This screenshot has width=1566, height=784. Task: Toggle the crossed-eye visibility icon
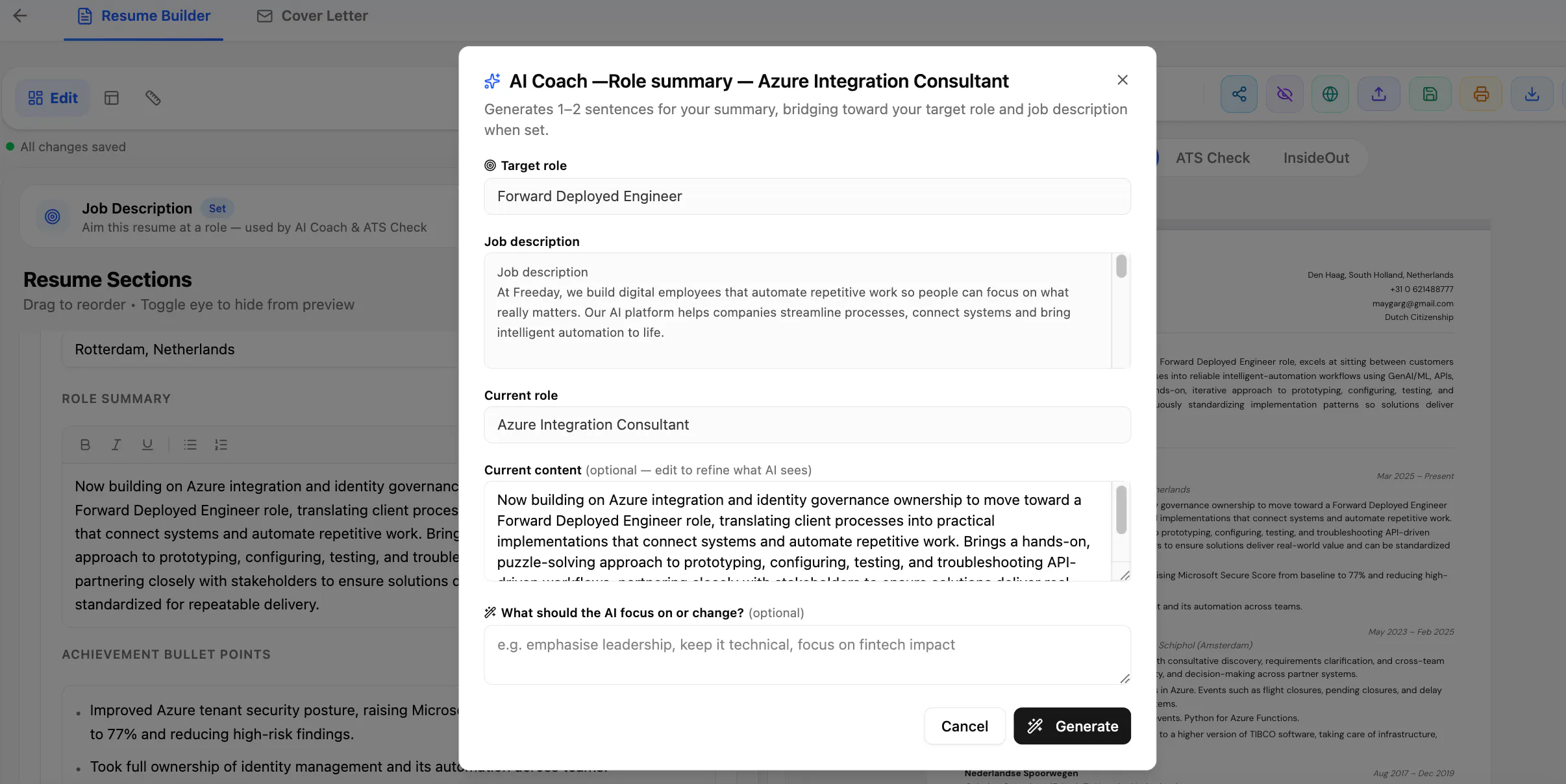click(1284, 94)
